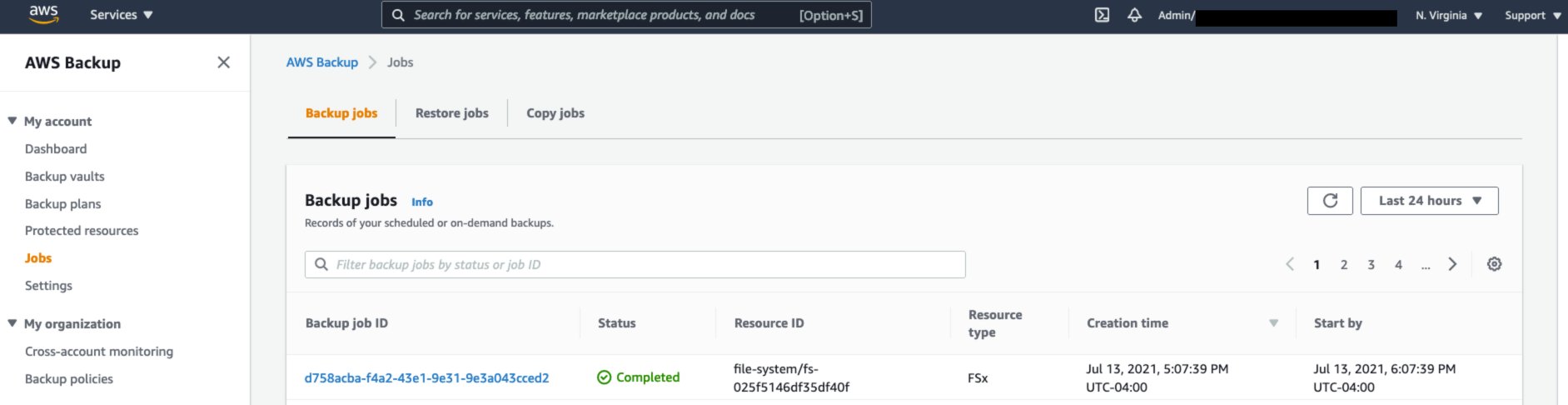Viewport: 1568px width, 405px height.
Task: Open Backup policies in the sidebar
Action: pos(69,379)
